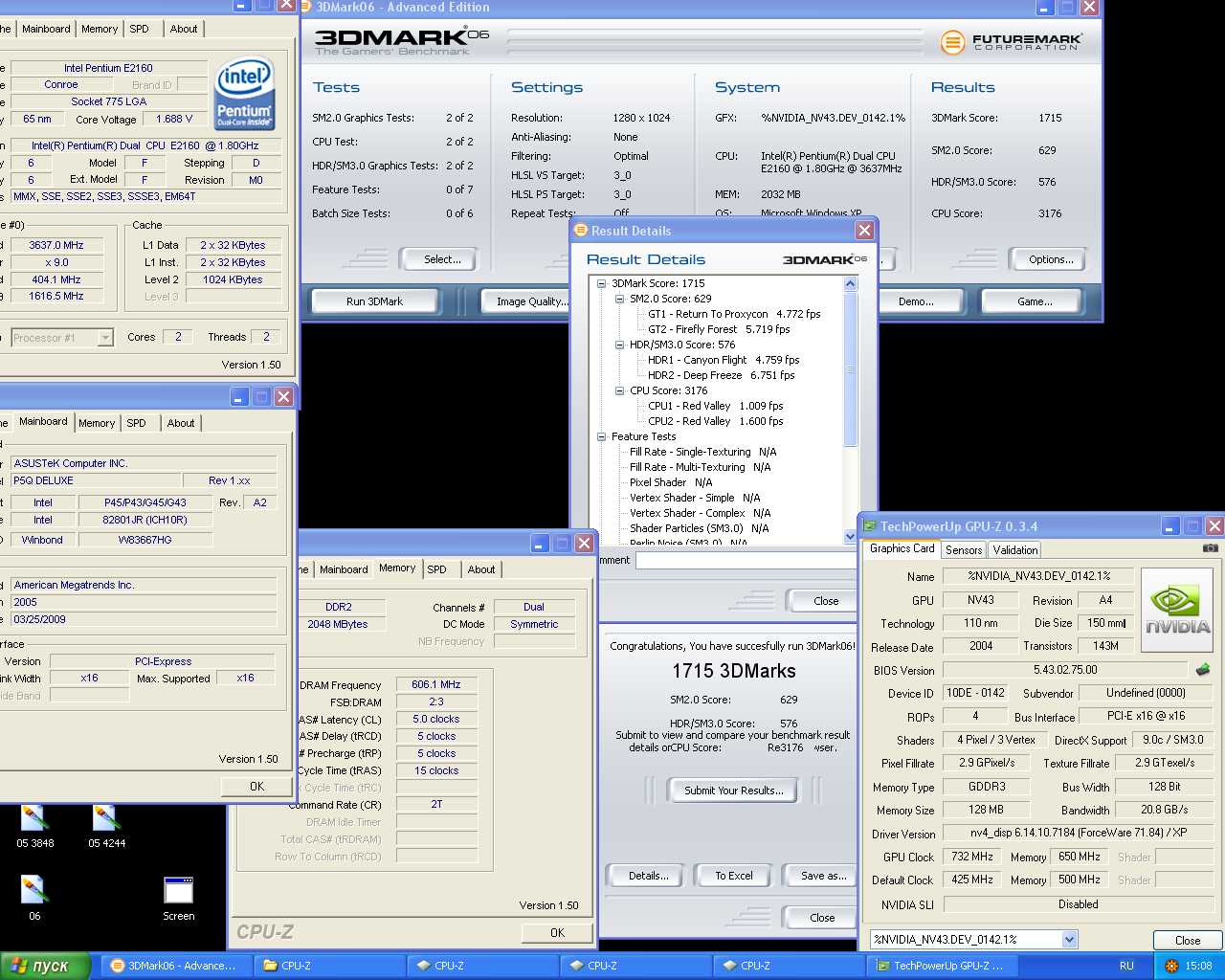Click the GPU-Z title bar icon
Screen dimensions: 1225x980
[870, 526]
